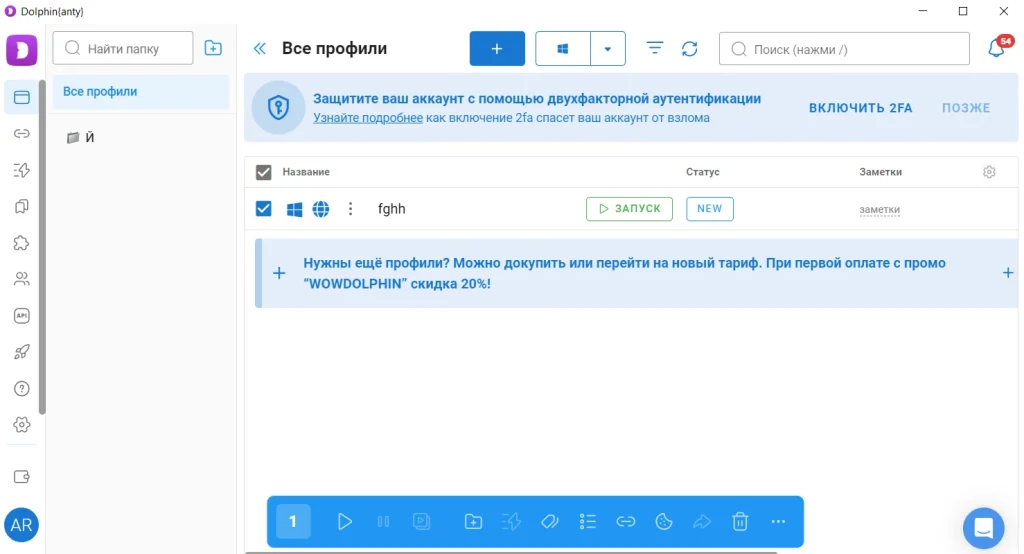This screenshot has width=1024, height=554.
Task: Click ВКЛЮЧИТЬ 2FA button
Action: 860,108
